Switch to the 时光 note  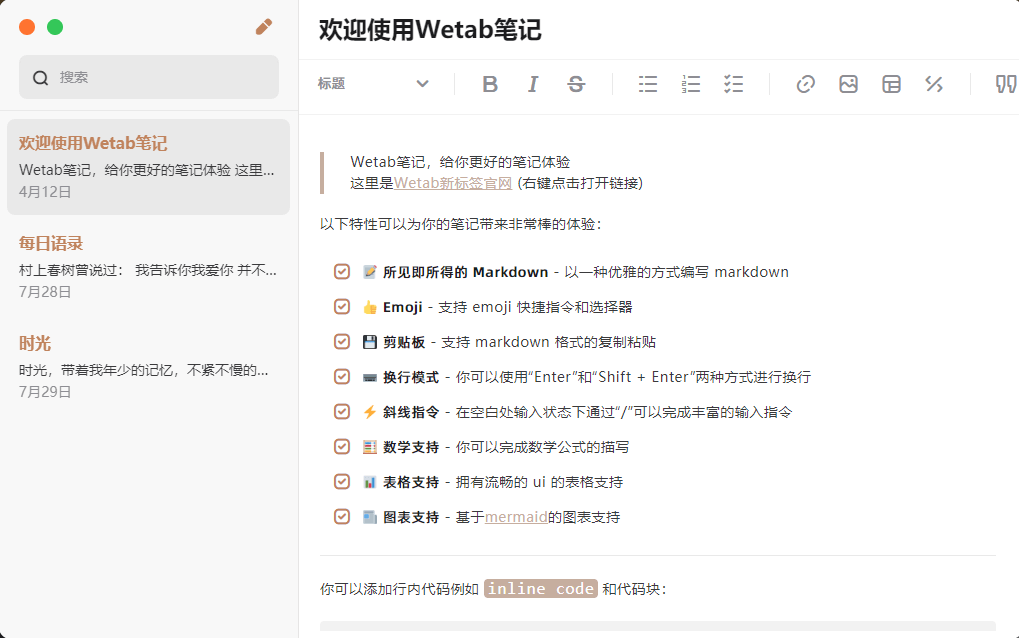(148, 365)
